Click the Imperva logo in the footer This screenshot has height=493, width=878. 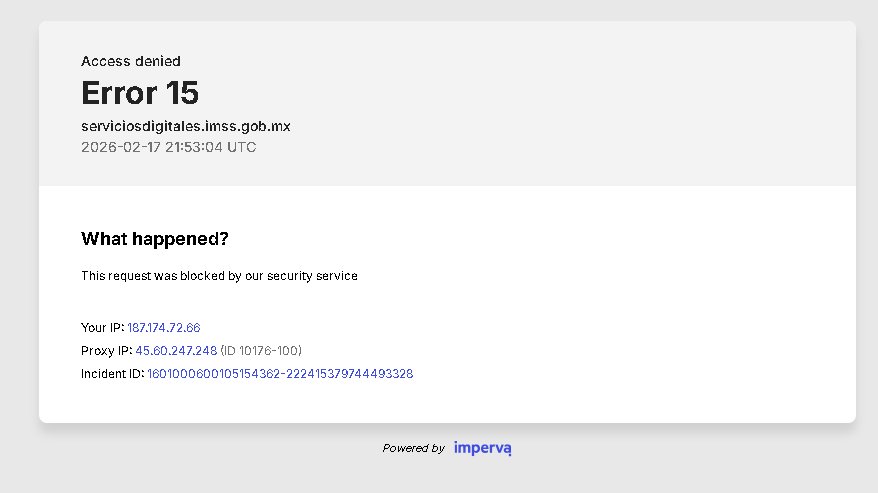[x=482, y=448]
